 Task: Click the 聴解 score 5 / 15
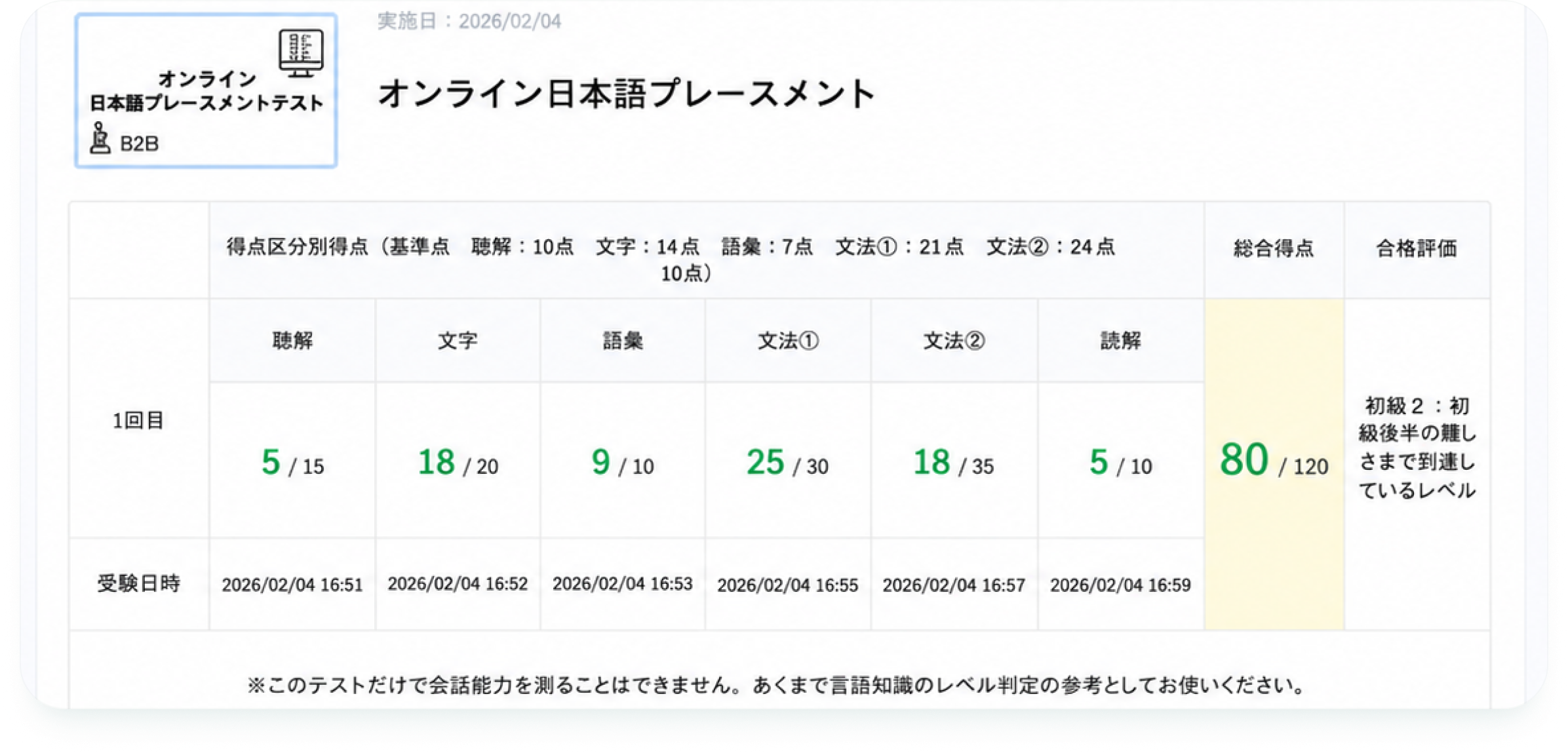pos(292,462)
